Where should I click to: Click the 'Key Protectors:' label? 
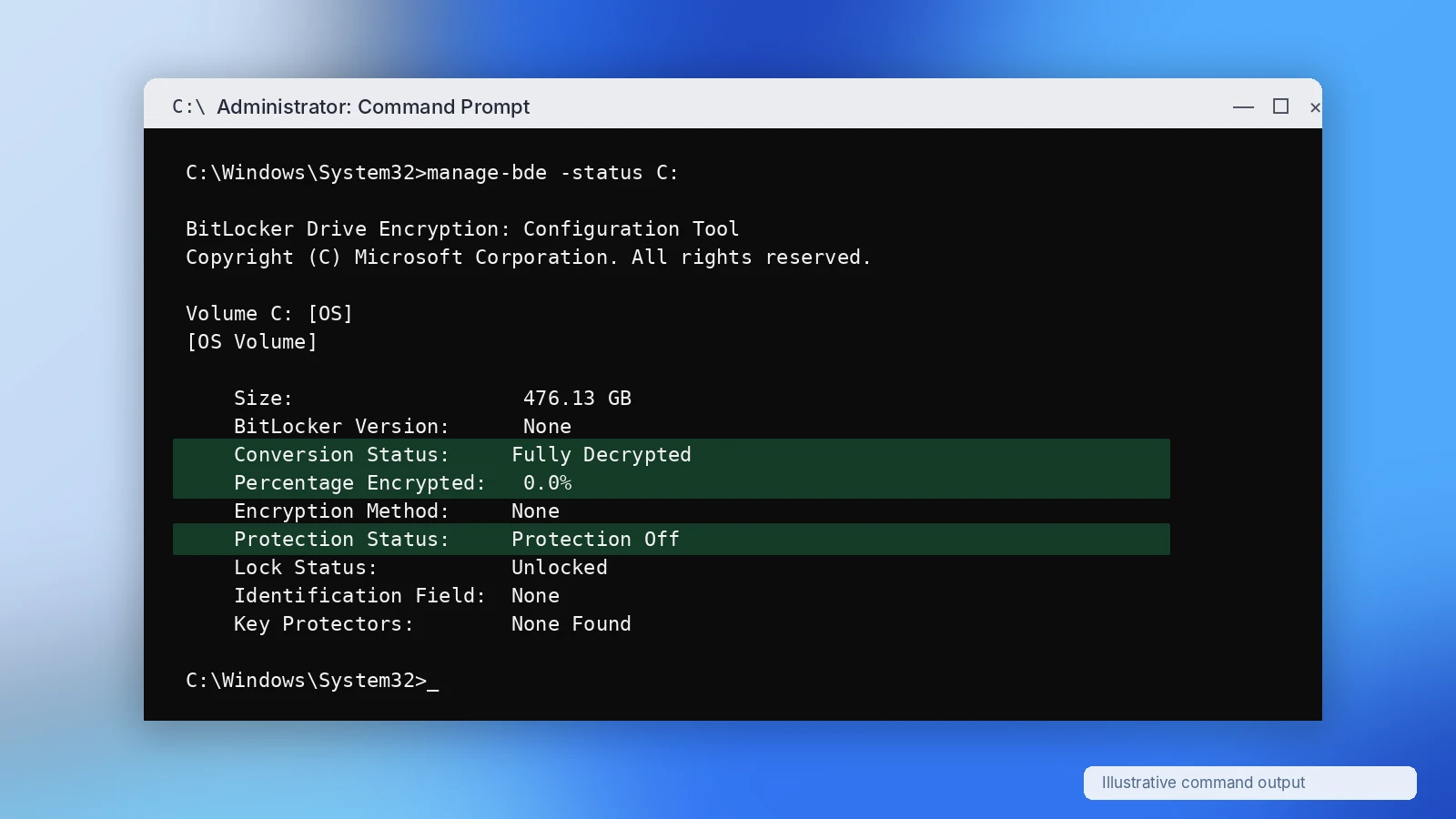323,624
